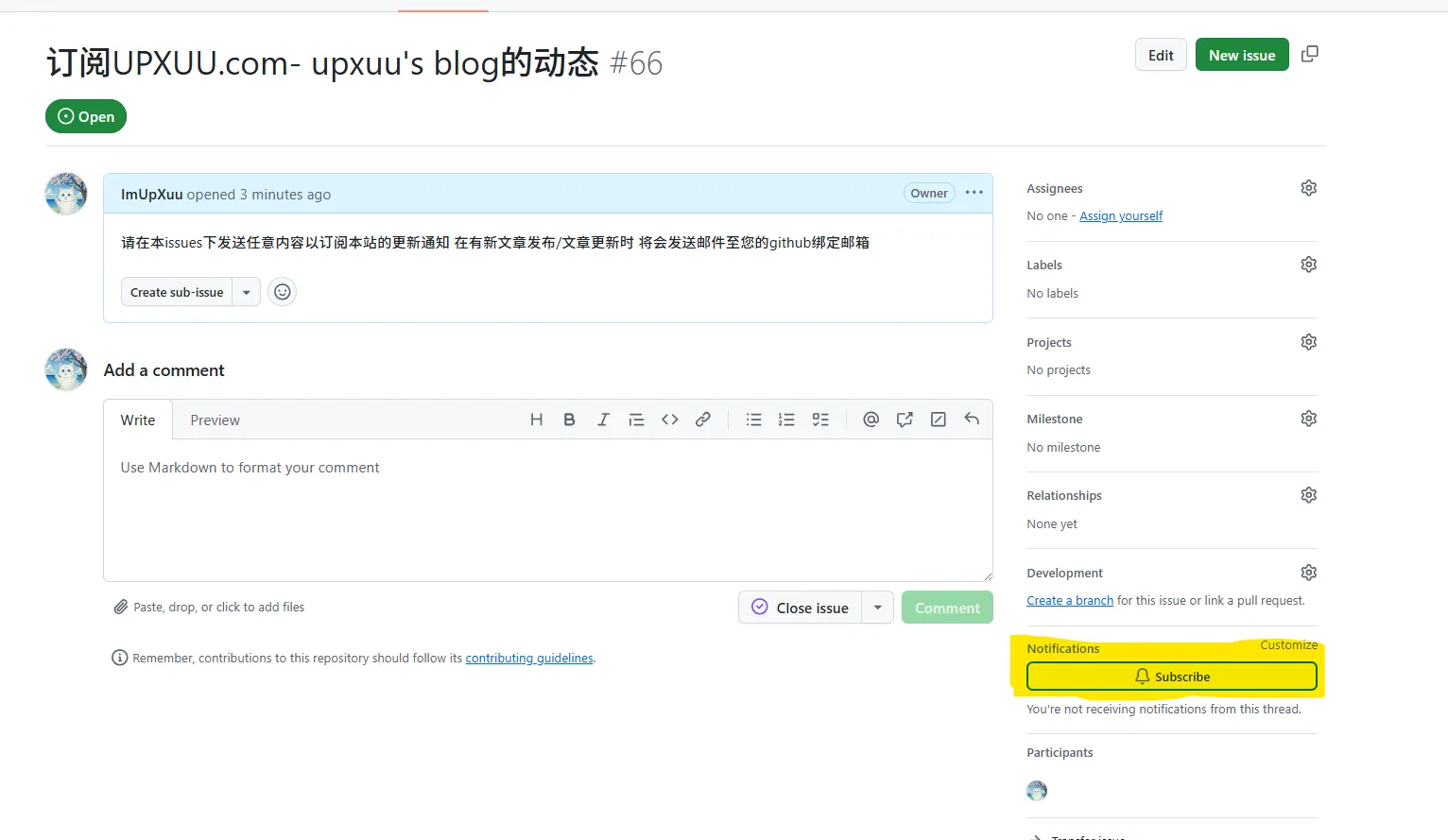The height and width of the screenshot is (840, 1448).
Task: Click the comment text area
Action: 548,510
